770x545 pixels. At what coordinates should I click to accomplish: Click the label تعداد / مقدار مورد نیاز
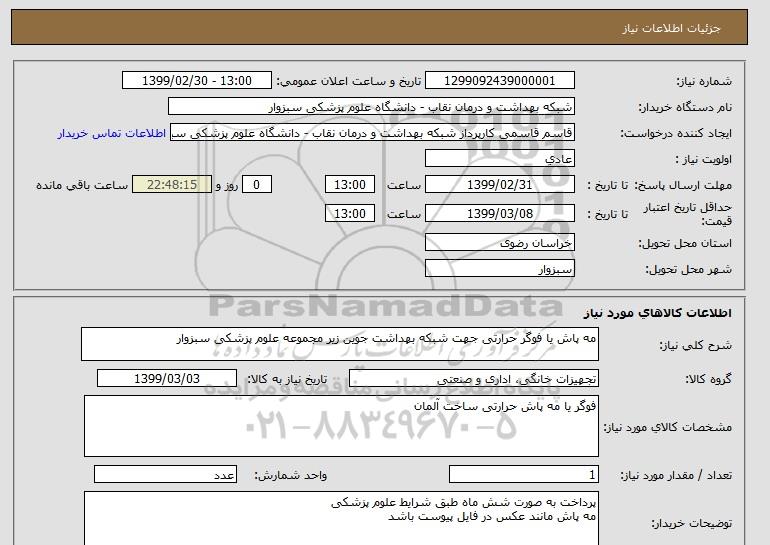(x=676, y=475)
